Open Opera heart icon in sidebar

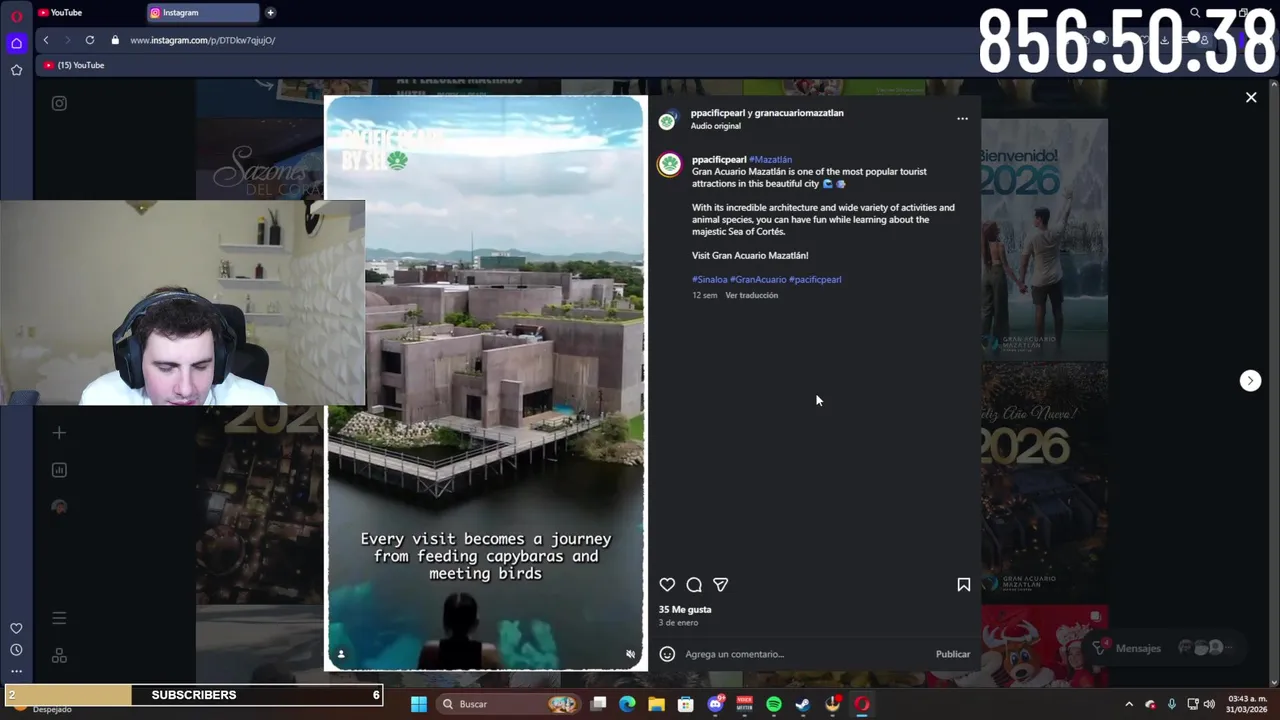[x=16, y=628]
